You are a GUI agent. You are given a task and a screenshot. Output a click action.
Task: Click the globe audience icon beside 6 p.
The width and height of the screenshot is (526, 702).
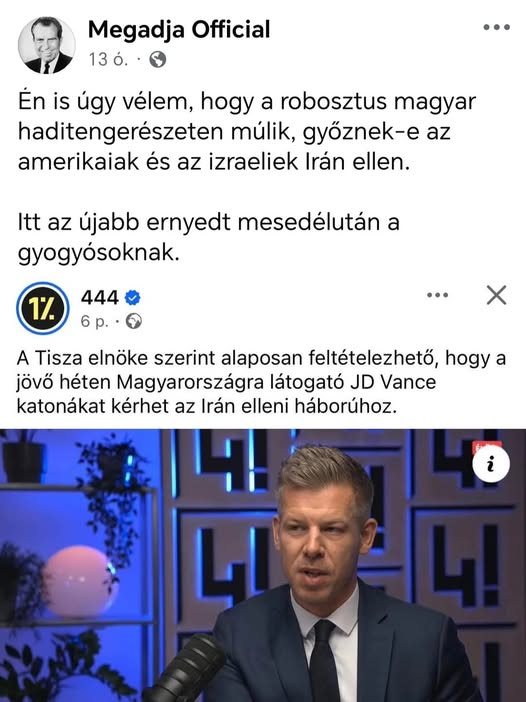point(133,321)
